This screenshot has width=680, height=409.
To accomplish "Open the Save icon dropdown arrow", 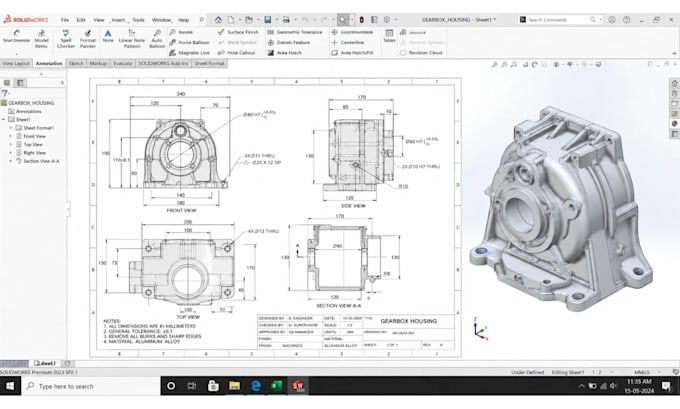I will tap(276, 20).
